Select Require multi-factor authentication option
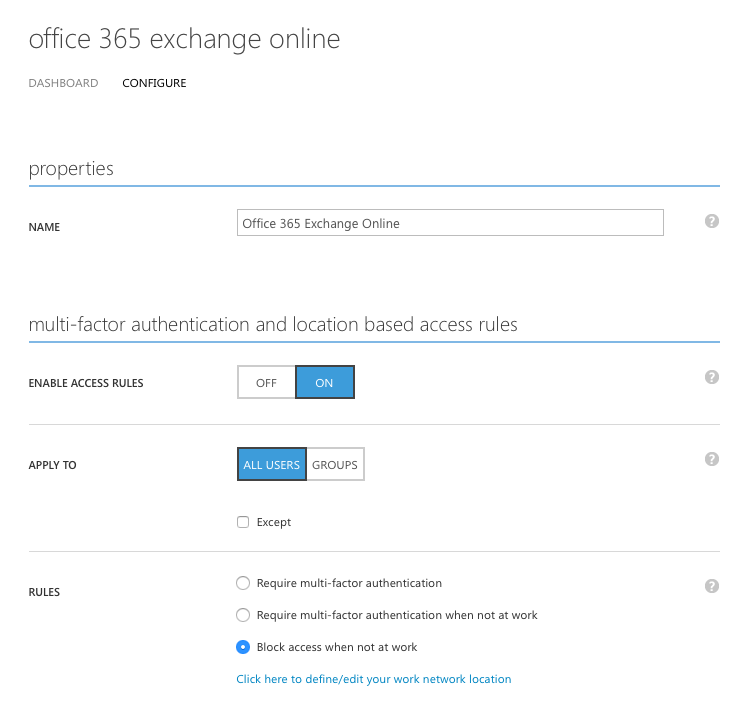This screenshot has height=710, width=749. [x=243, y=583]
